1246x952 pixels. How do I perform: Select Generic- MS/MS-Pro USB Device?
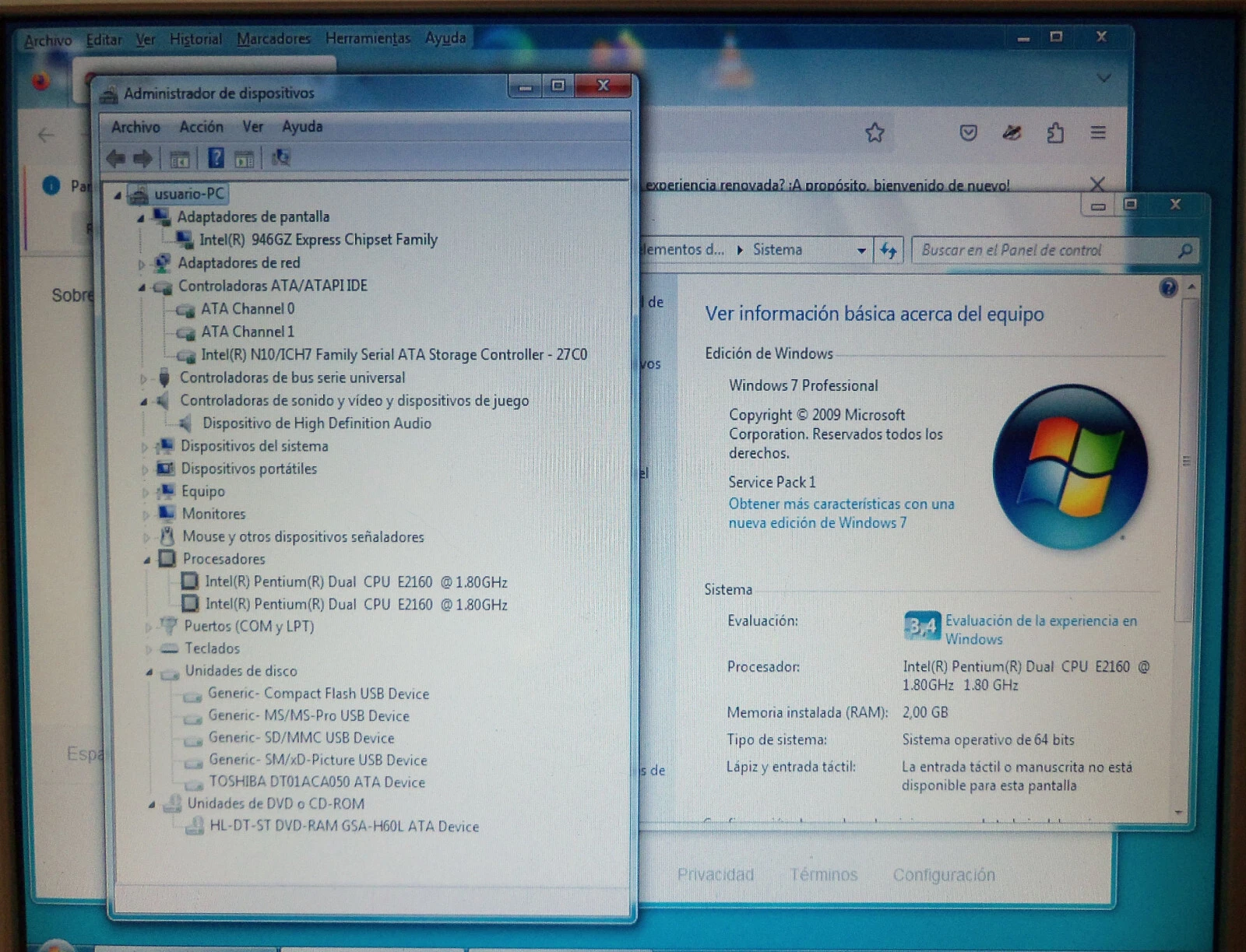point(308,715)
